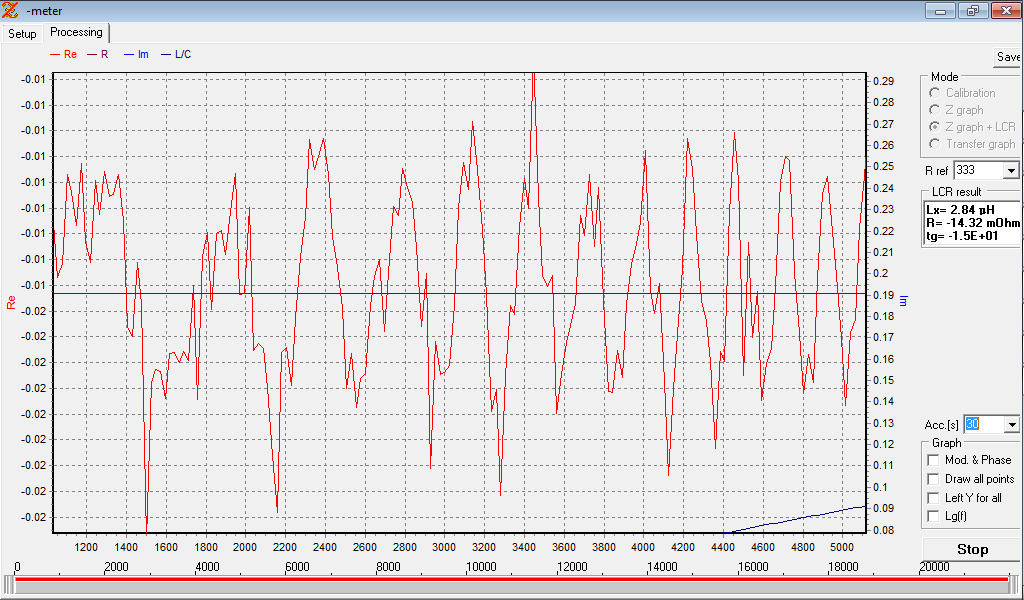Check the Left Y for all option

pos(933,497)
